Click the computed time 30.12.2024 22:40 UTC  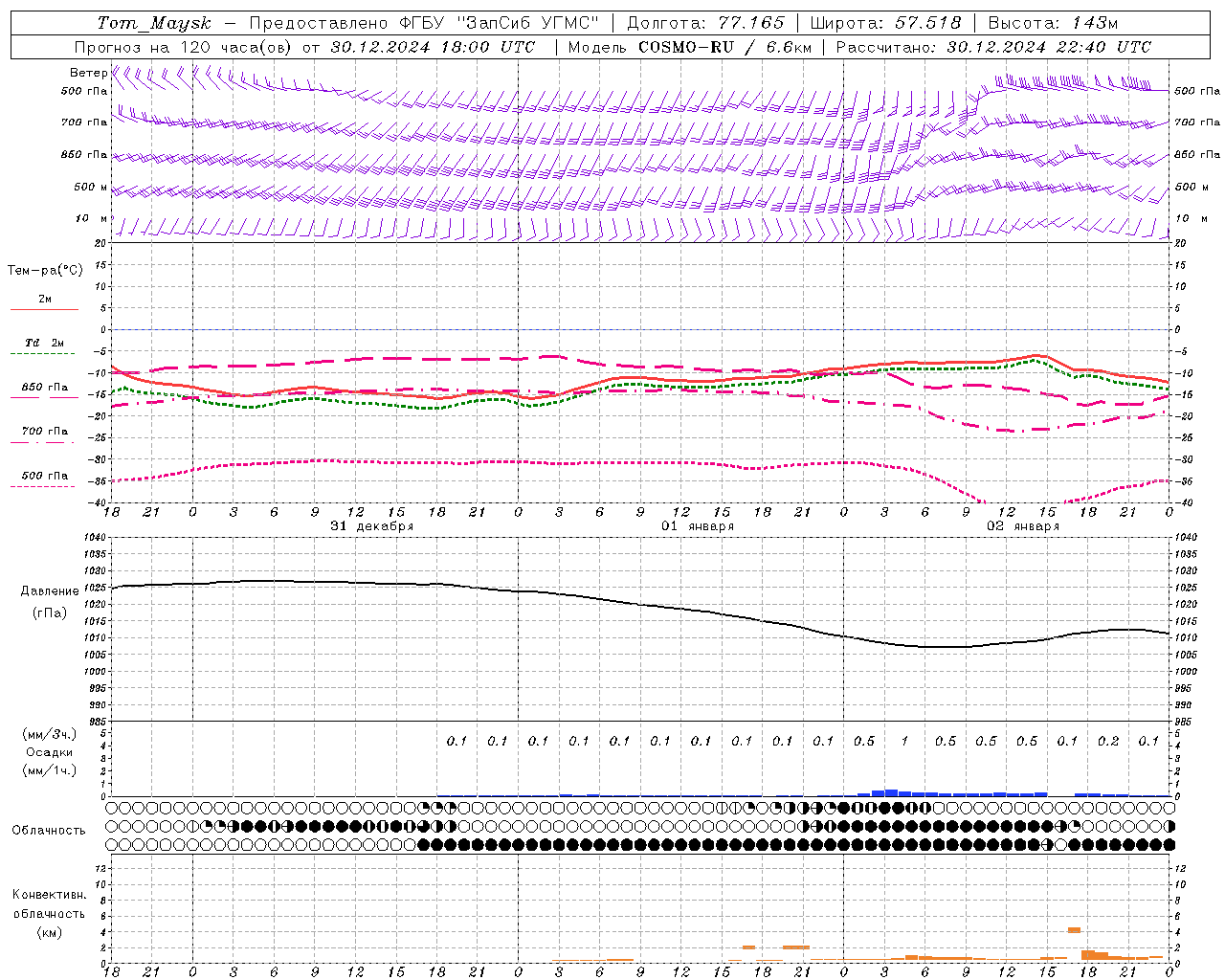(1049, 47)
